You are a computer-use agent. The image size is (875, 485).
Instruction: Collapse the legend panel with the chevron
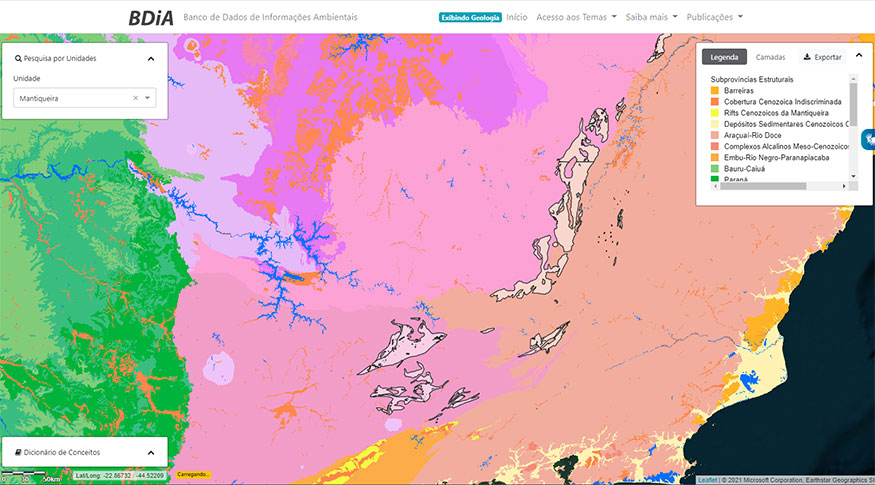click(x=859, y=55)
